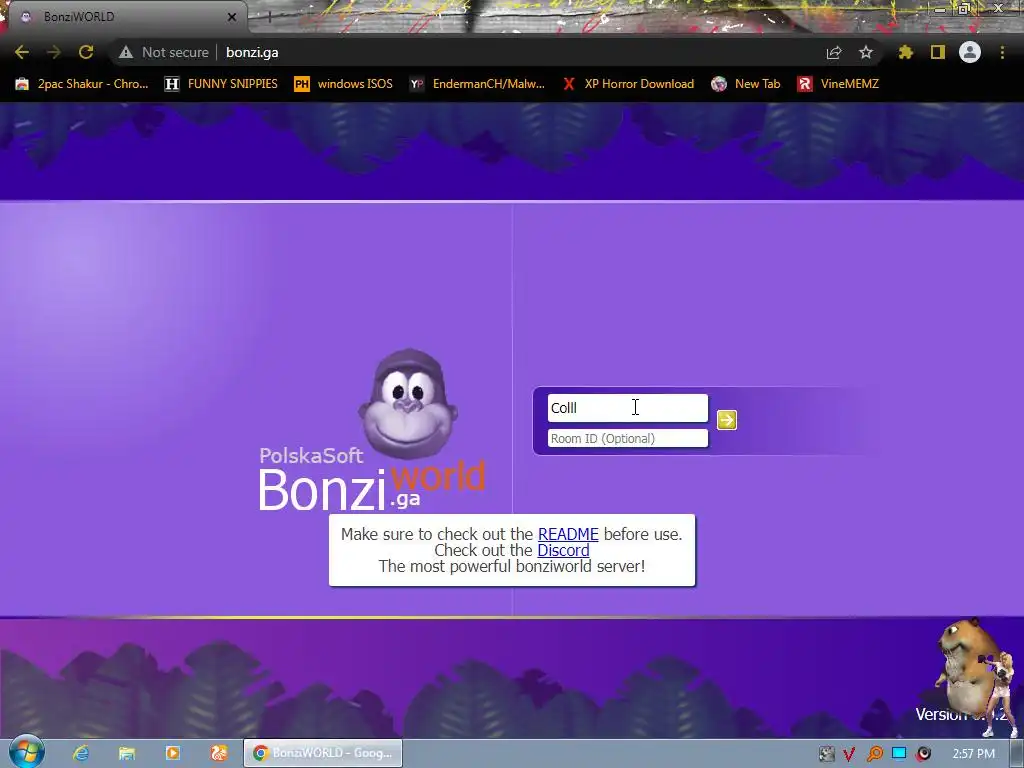This screenshot has height=768, width=1024.
Task: Open the FUNNY SNIPPIES bookmark
Action: 221,84
